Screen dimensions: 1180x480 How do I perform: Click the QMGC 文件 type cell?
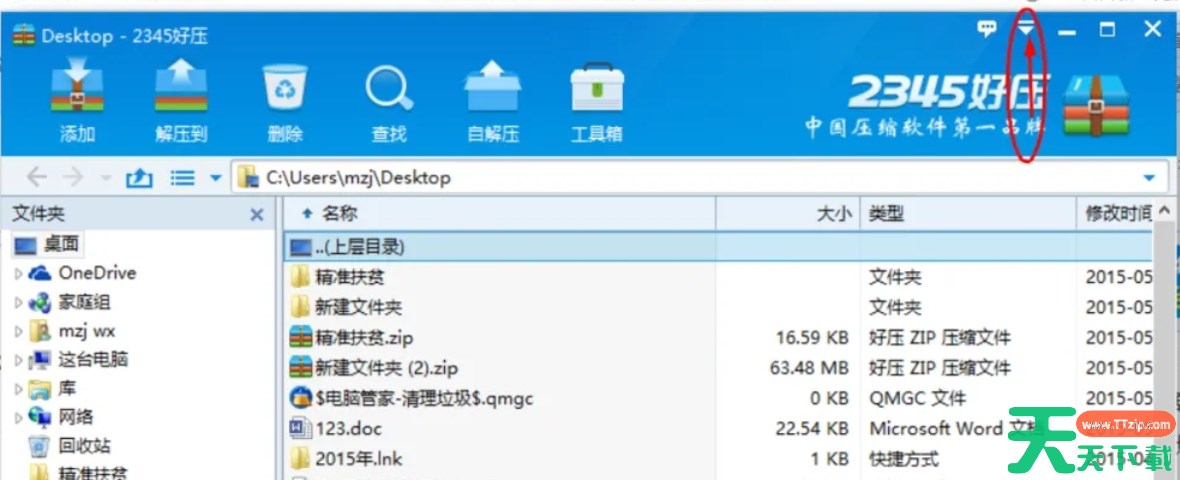pyautogui.click(x=917, y=398)
